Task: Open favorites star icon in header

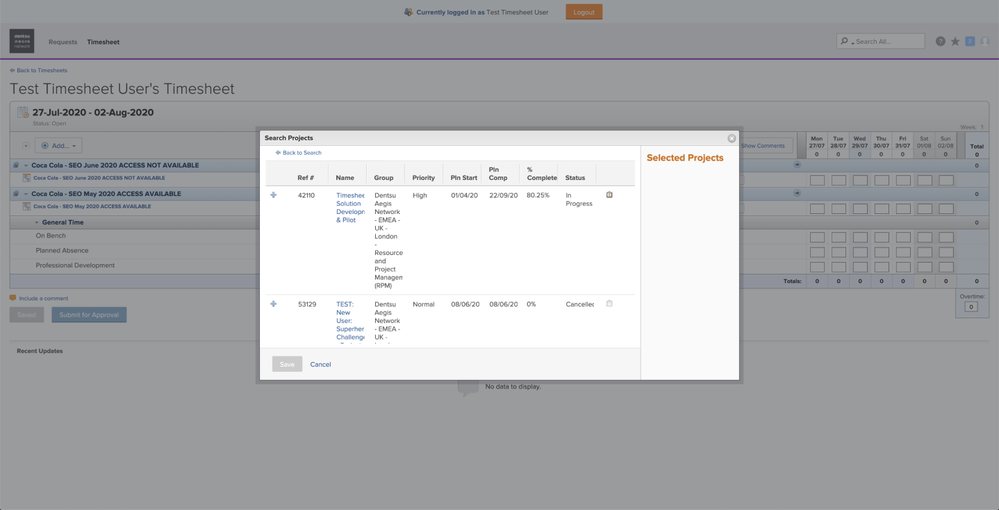Action: pos(955,41)
